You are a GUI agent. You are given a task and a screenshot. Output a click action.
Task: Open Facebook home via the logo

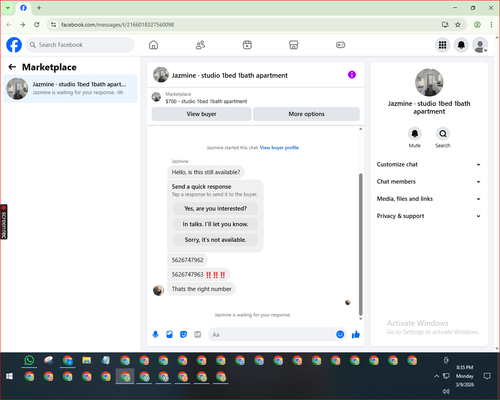[x=14, y=45]
